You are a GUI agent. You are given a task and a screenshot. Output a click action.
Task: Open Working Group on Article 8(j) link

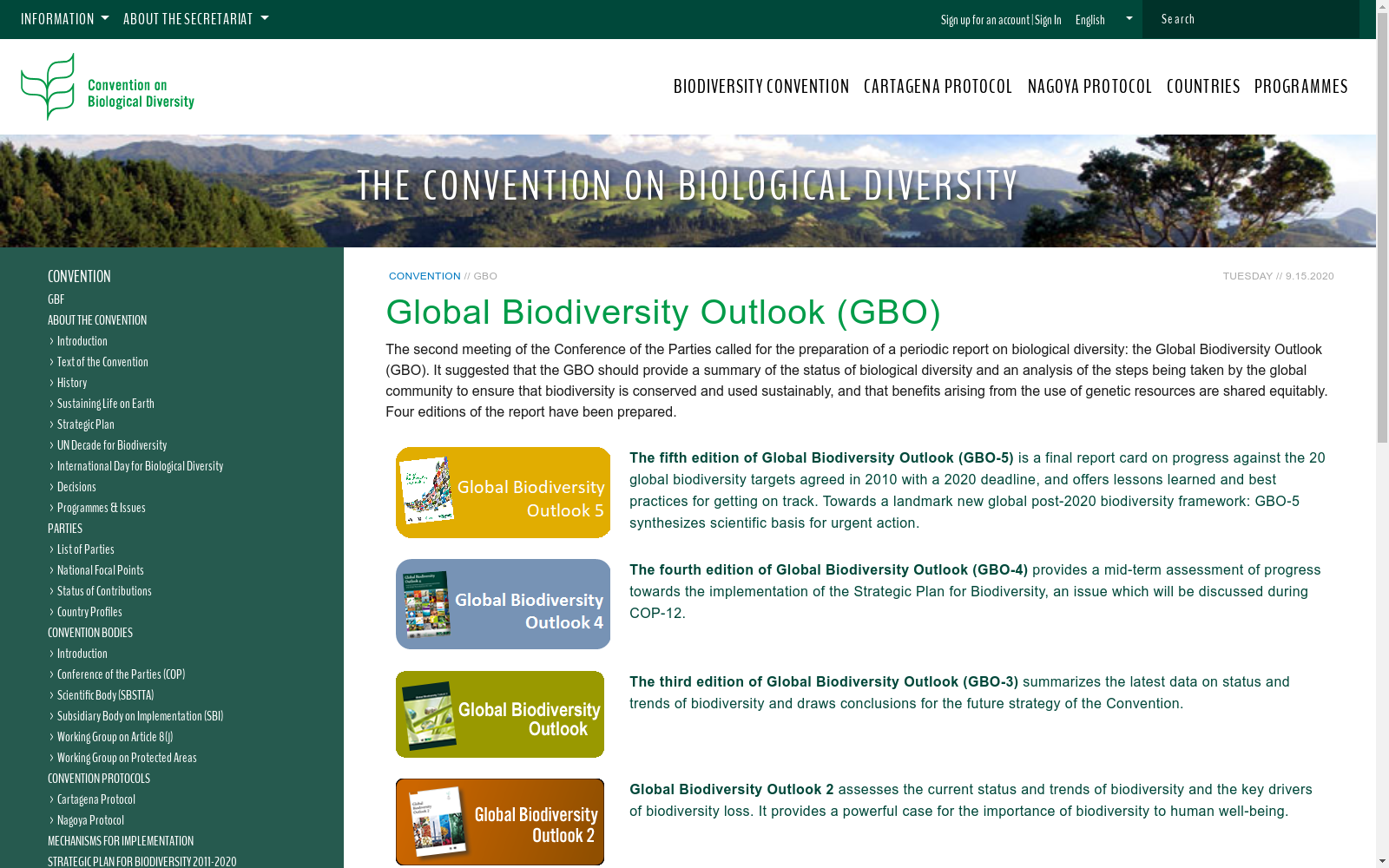(115, 737)
